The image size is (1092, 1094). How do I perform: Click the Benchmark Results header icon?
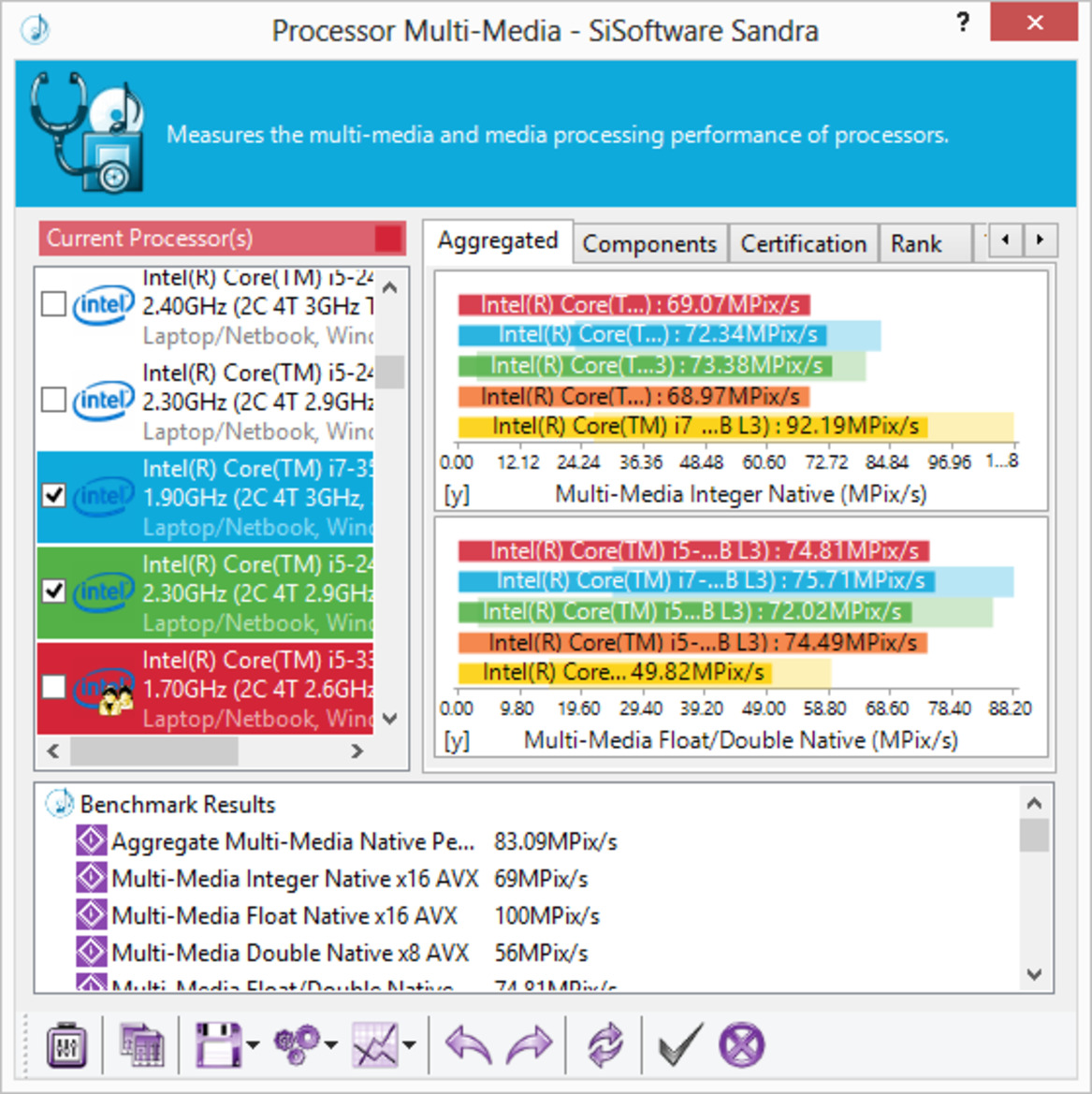tap(59, 804)
